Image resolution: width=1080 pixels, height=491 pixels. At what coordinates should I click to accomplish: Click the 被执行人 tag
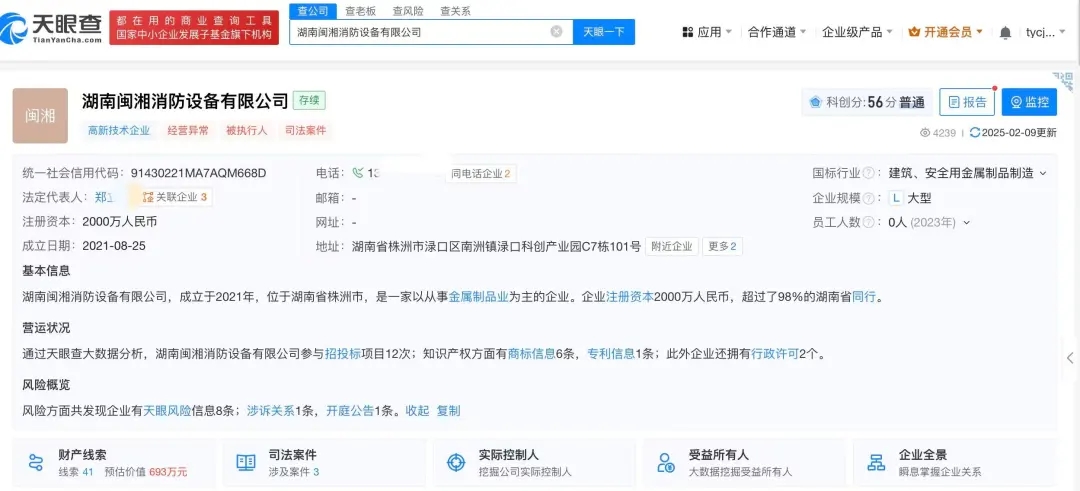point(247,130)
